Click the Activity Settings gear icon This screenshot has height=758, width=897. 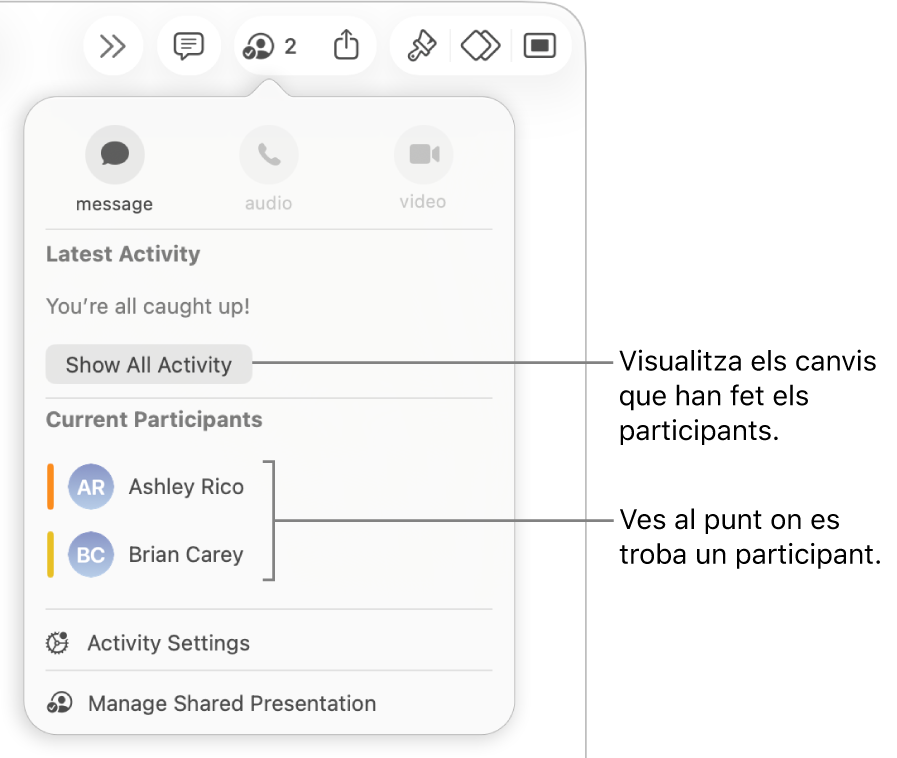point(57,643)
